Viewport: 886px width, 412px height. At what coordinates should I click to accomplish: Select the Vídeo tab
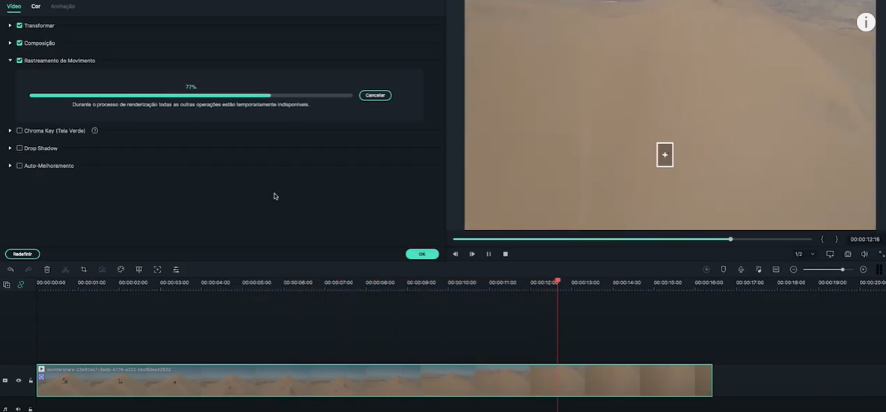(14, 6)
